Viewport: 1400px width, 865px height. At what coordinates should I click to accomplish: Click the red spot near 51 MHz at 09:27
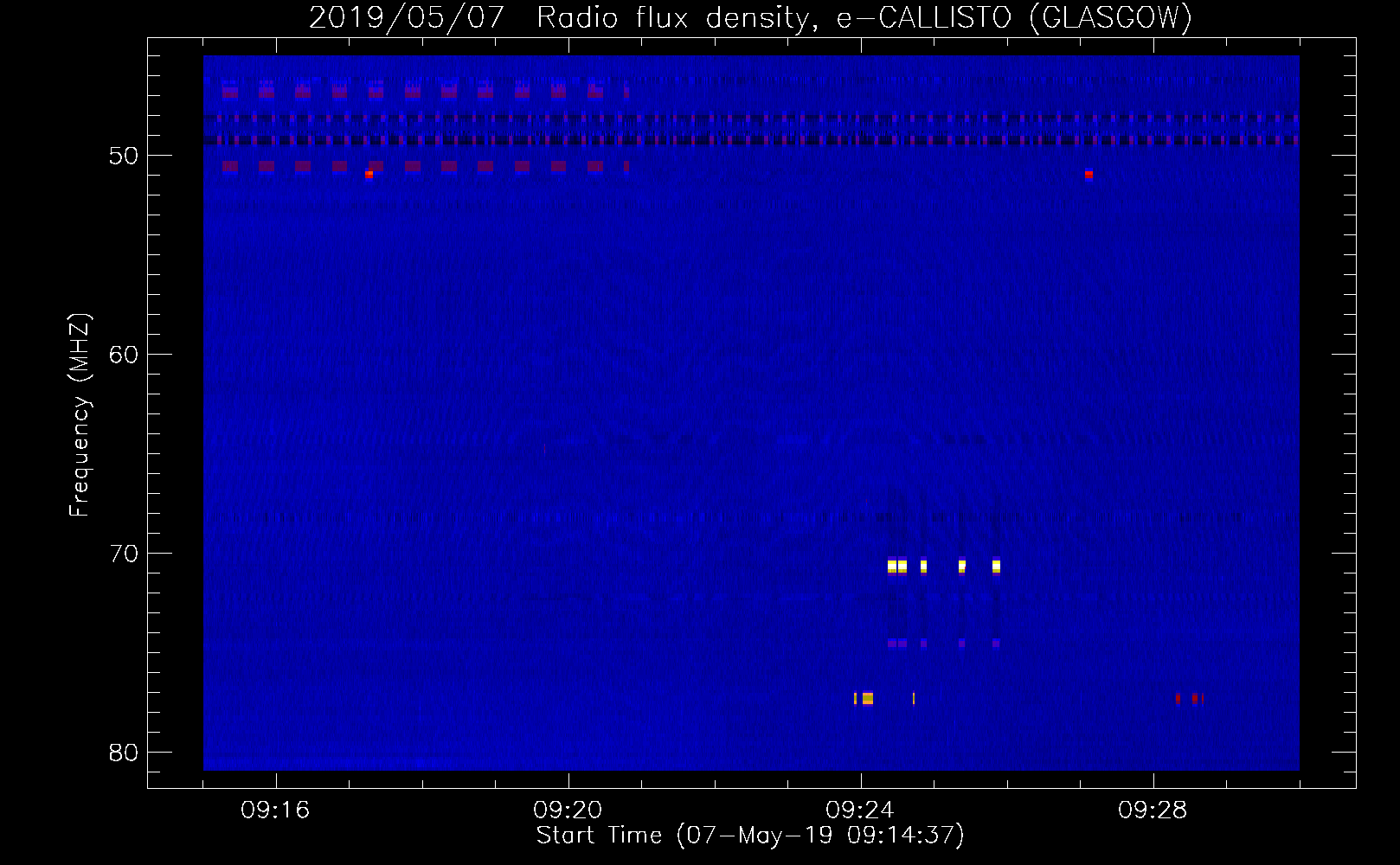pyautogui.click(x=1089, y=174)
